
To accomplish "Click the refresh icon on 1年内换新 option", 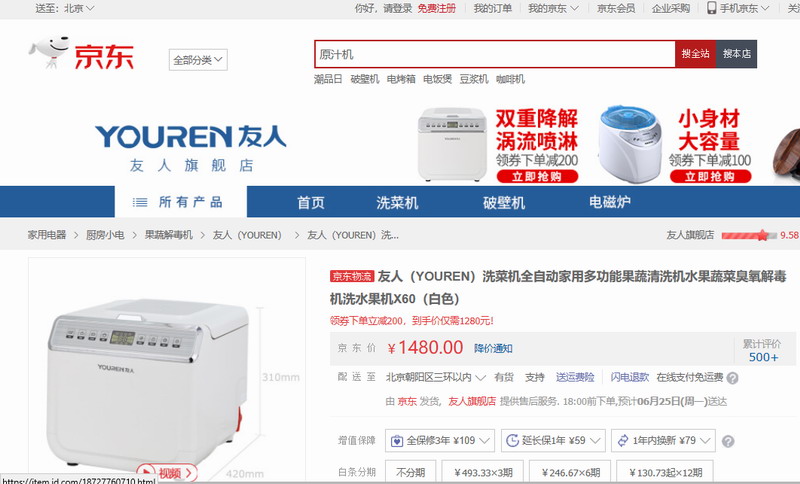I will pyautogui.click(x=623, y=441).
